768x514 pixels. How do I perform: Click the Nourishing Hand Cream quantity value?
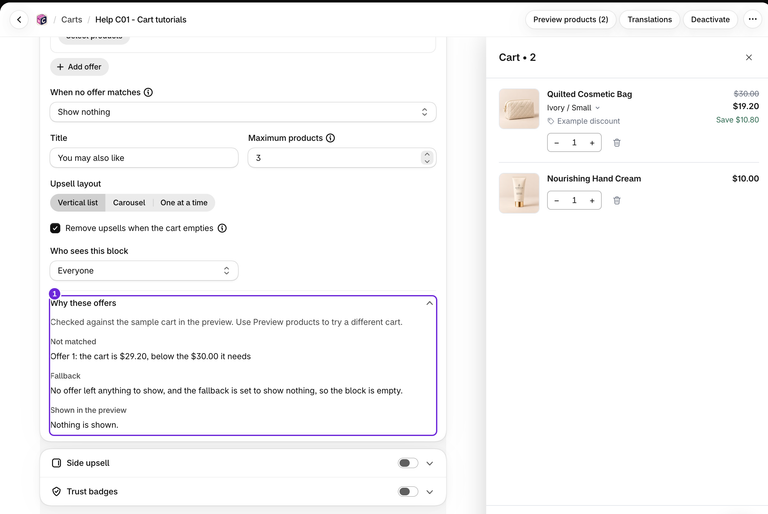[x=574, y=200]
